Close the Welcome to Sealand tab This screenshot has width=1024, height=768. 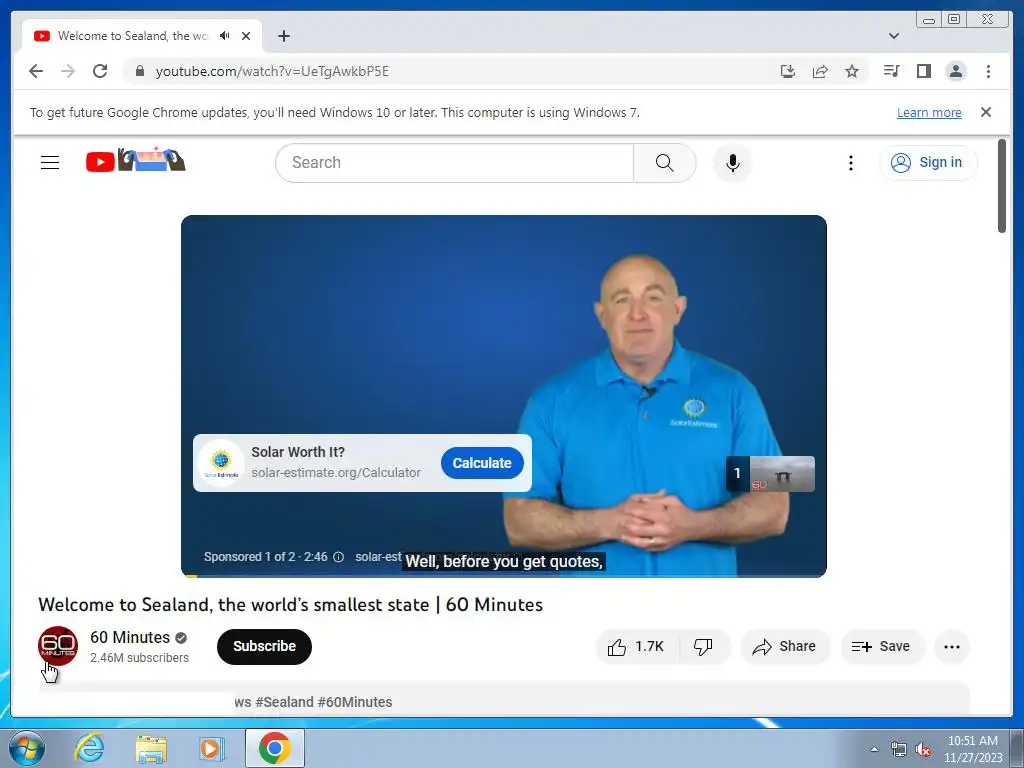click(x=246, y=36)
